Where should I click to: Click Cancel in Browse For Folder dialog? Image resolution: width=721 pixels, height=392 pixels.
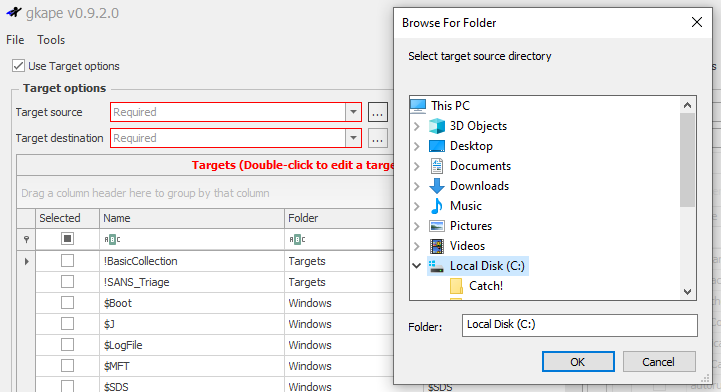point(658,362)
